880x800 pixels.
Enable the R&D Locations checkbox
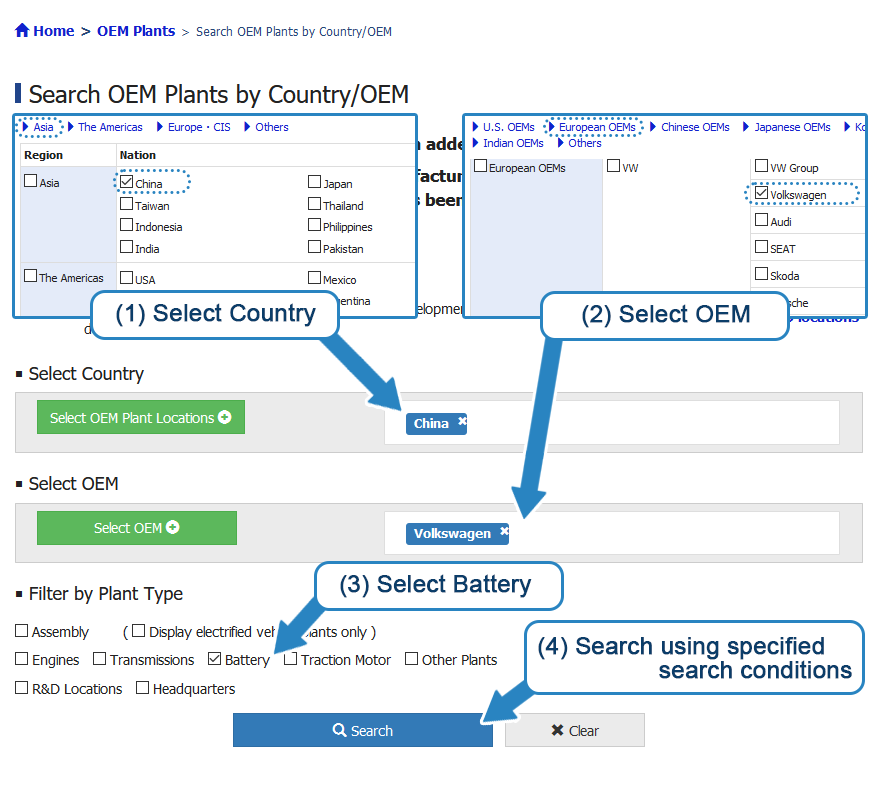21,688
